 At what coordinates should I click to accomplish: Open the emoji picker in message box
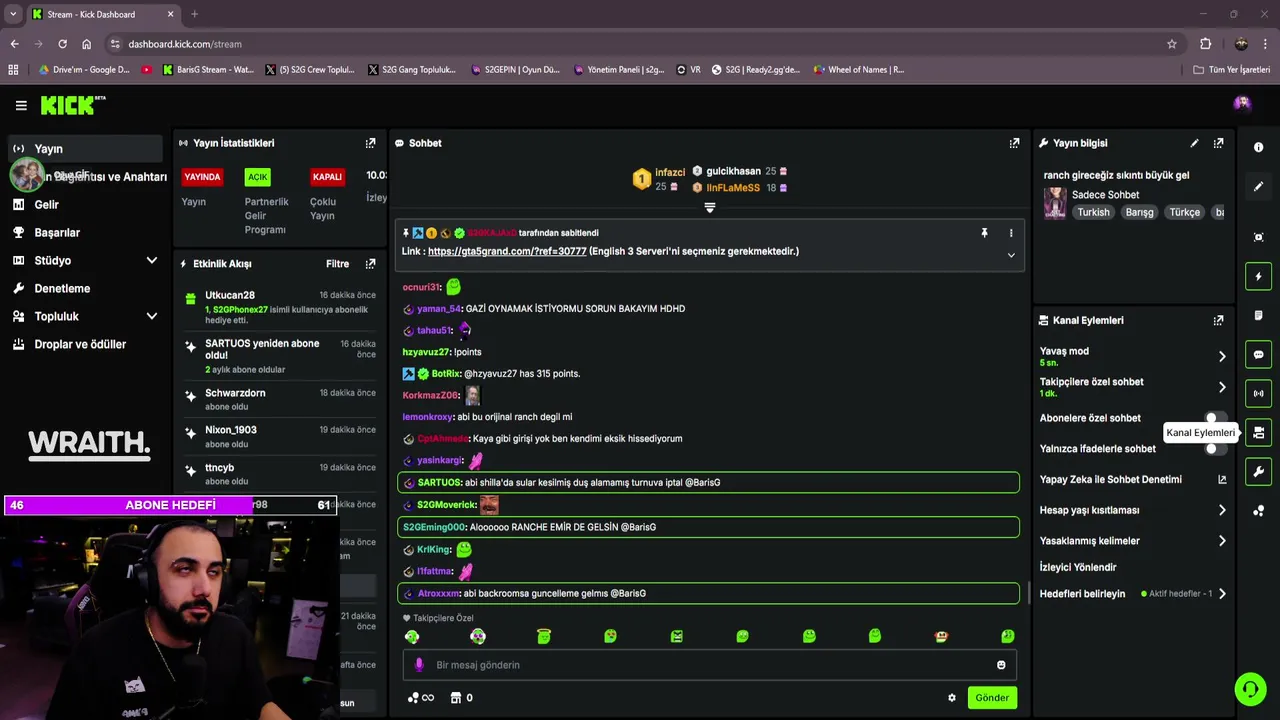tap(1001, 665)
